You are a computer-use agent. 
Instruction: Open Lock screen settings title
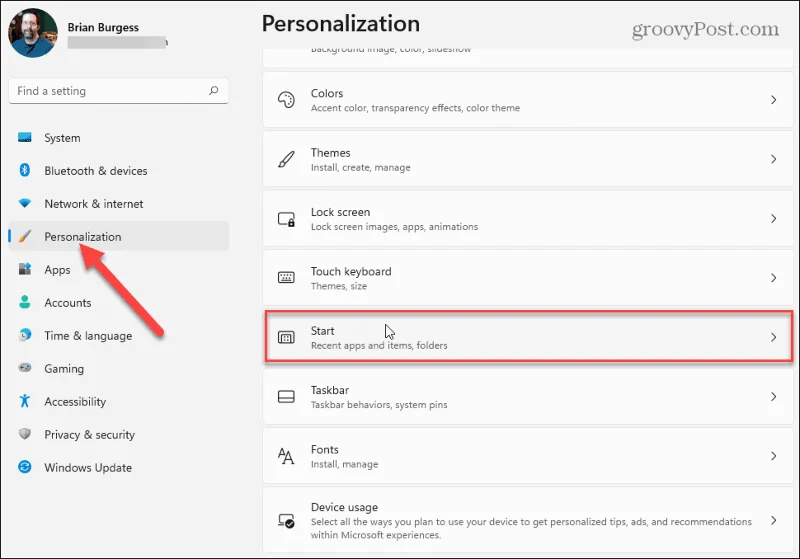pyautogui.click(x=340, y=212)
